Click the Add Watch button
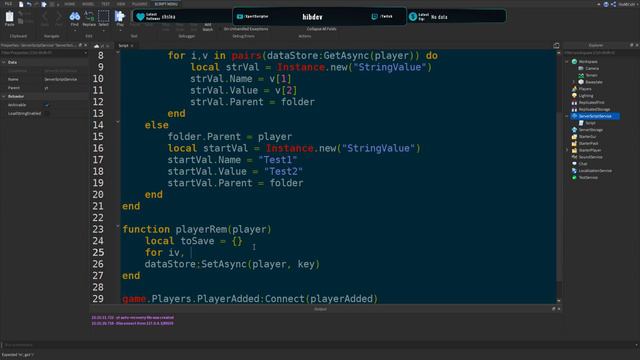Viewport: 640px width, 360px height. point(208,27)
